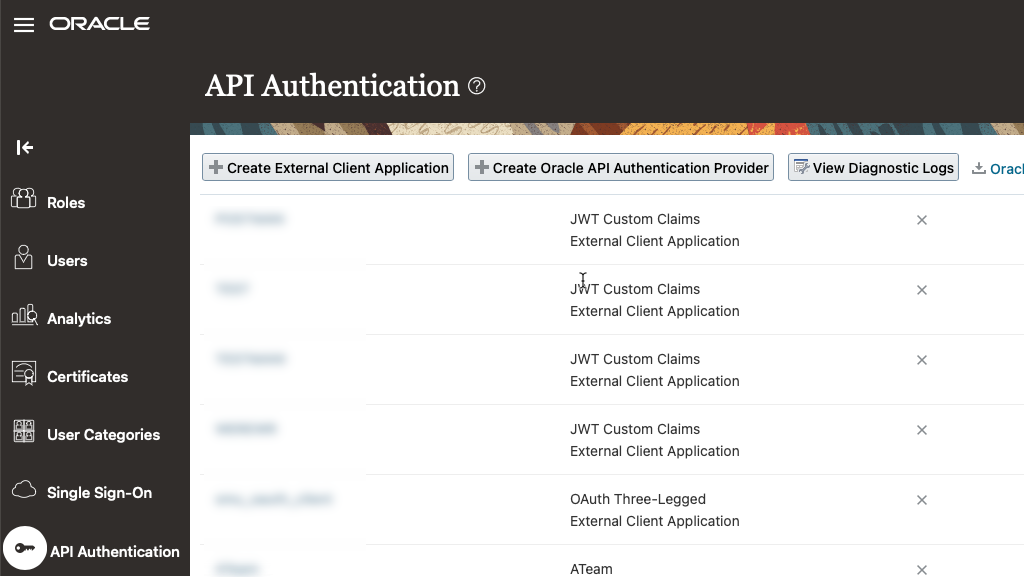Delete the first JWT Custom Claims application
The height and width of the screenshot is (577, 1024).
(921, 220)
